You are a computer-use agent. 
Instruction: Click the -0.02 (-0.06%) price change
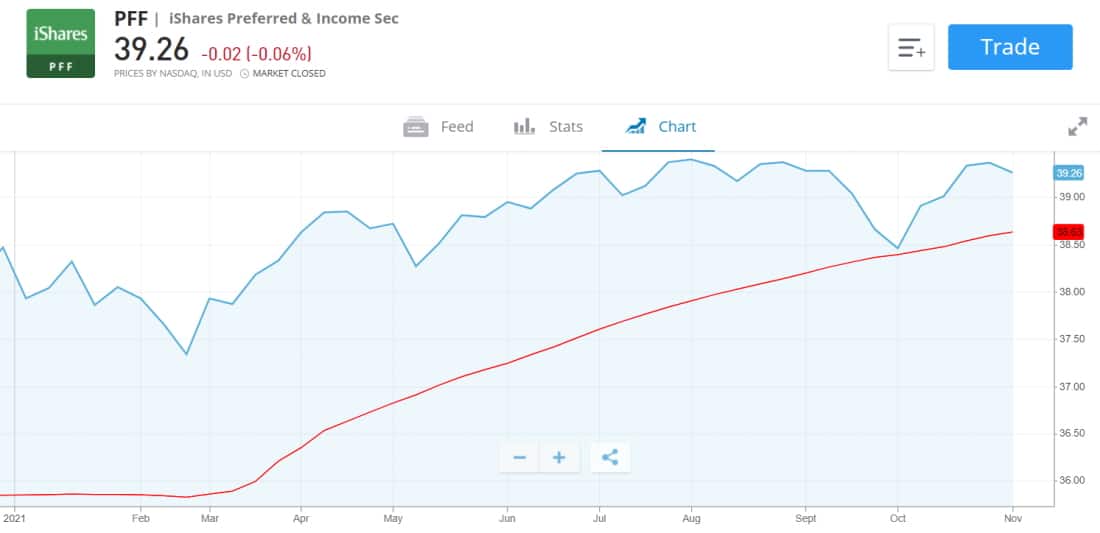(256, 54)
